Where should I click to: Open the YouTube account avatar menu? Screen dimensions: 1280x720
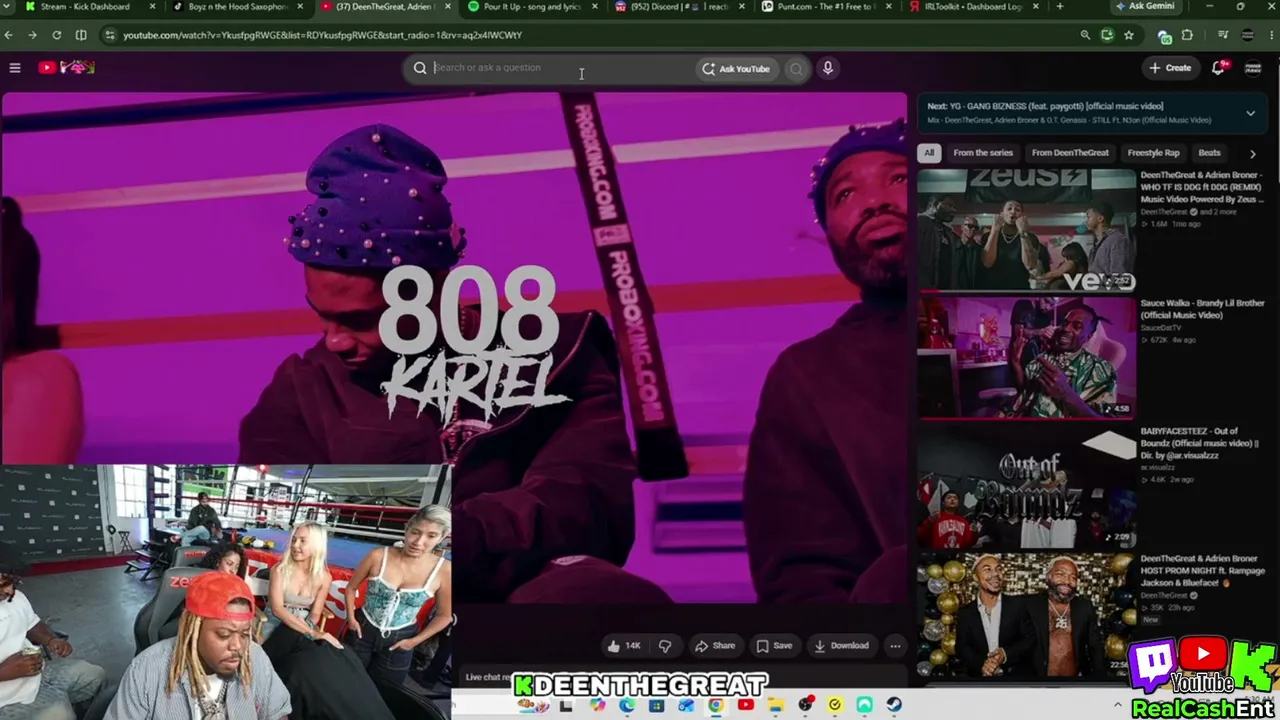(x=1253, y=68)
